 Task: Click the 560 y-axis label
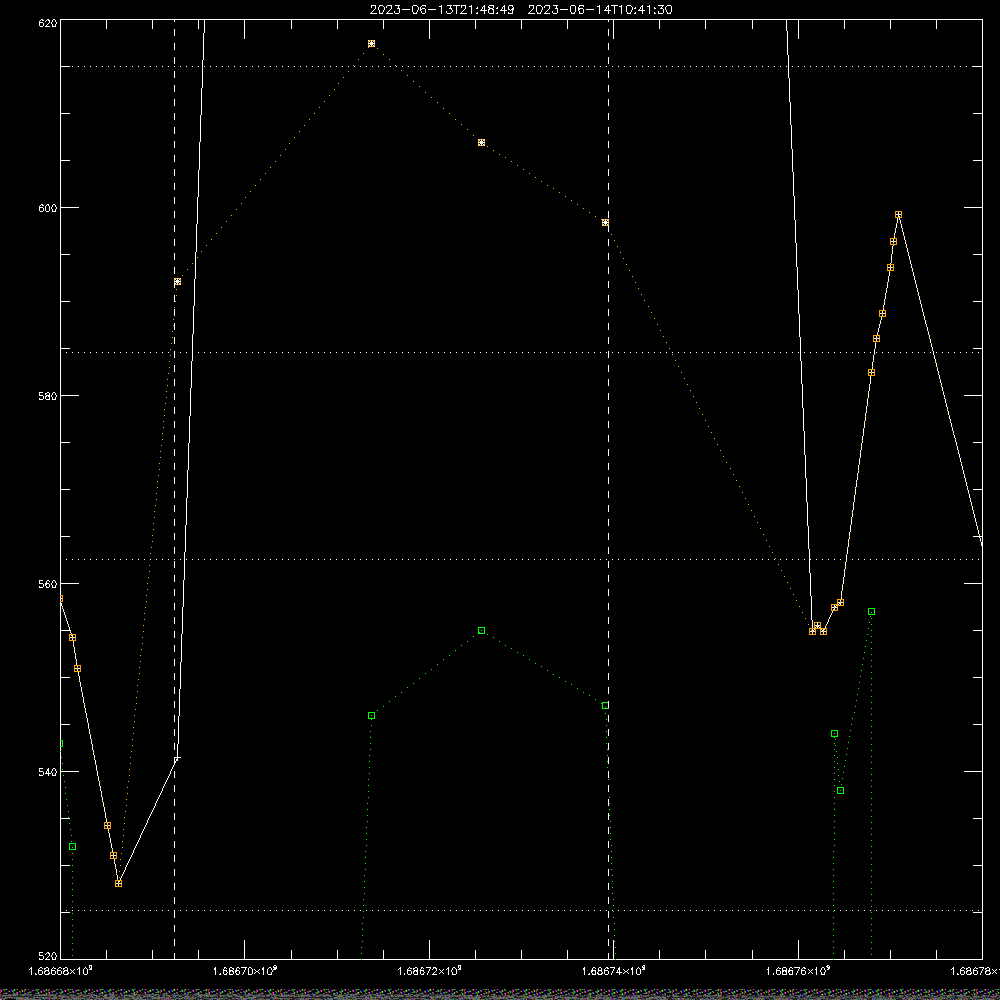[48, 584]
